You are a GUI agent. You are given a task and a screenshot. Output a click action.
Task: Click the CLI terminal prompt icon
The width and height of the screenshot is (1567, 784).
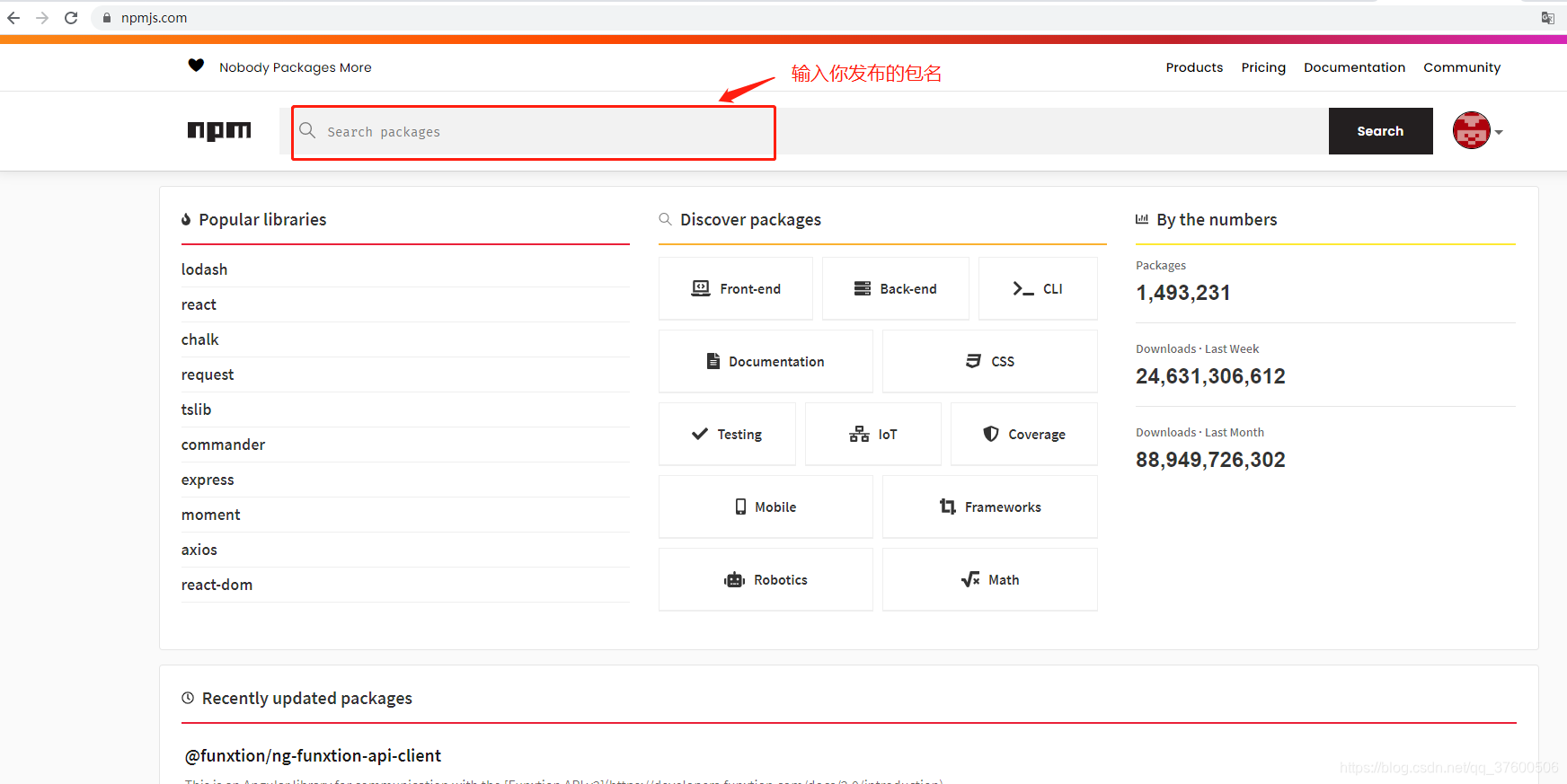click(1023, 288)
